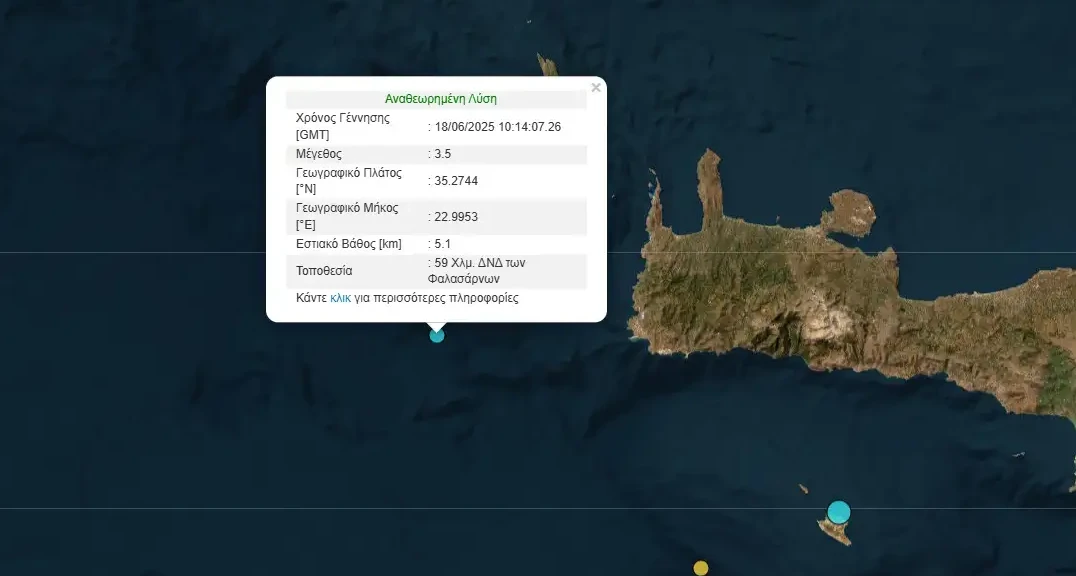The width and height of the screenshot is (1076, 576).
Task: Click the 'Μέγεθος' label row
Action: click(319, 154)
